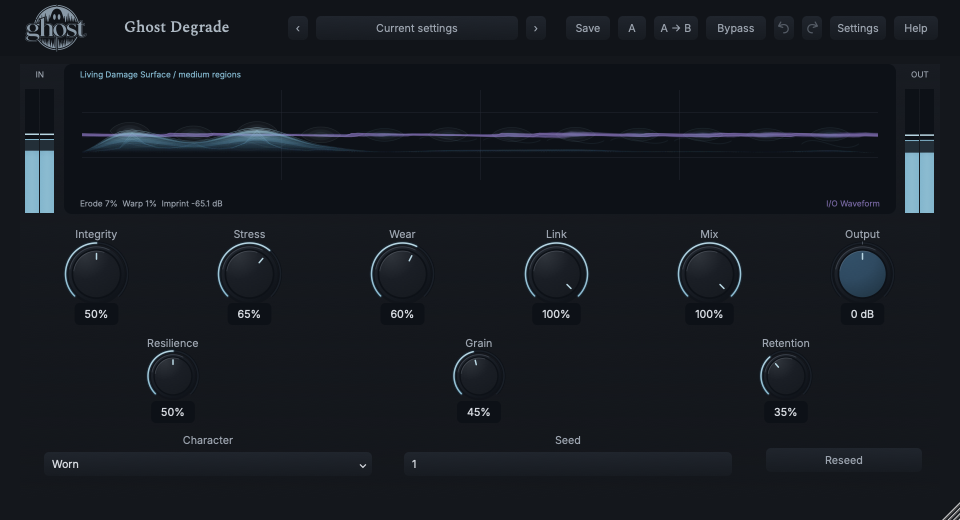
Task: Click the redo arrow icon
Action: point(812,28)
